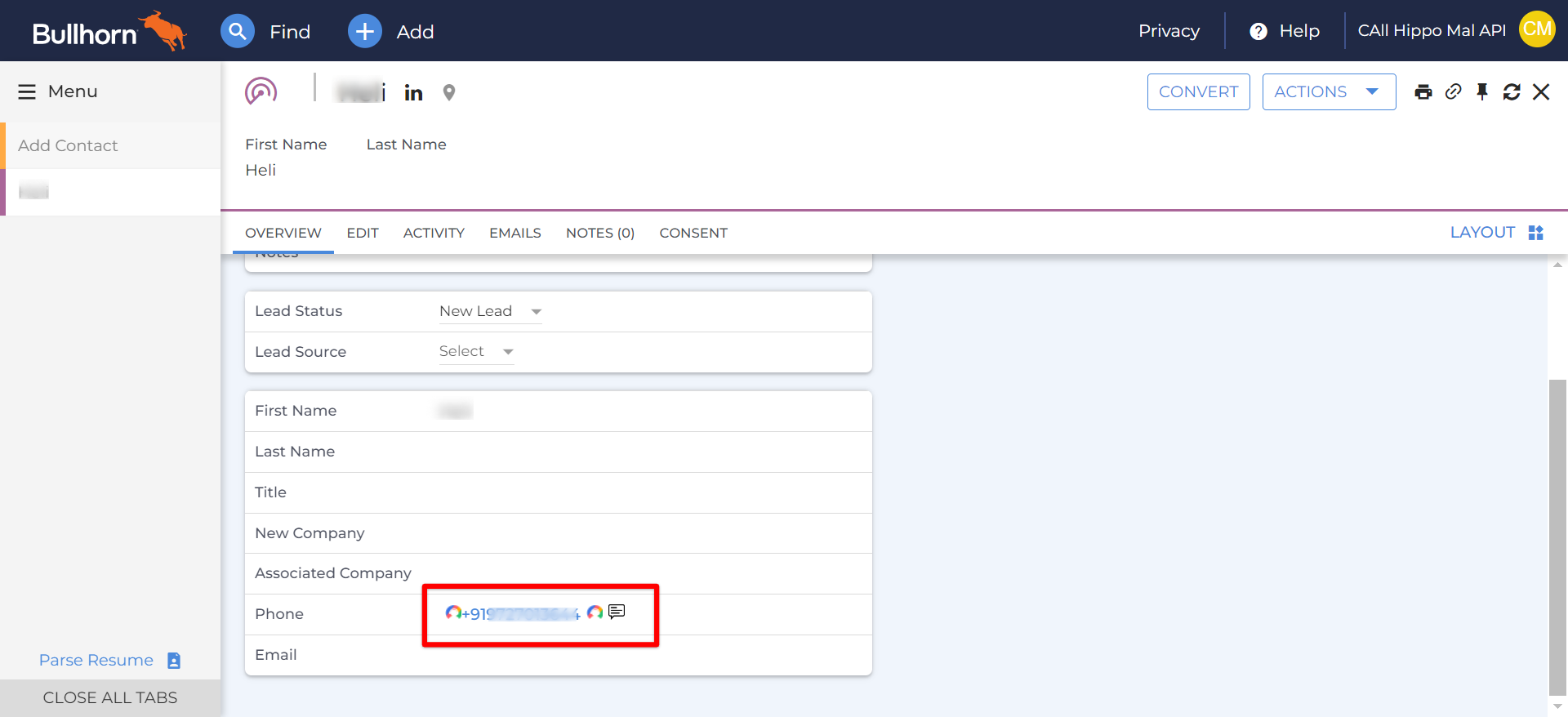Click the LAYOUT link

pyautogui.click(x=1482, y=232)
